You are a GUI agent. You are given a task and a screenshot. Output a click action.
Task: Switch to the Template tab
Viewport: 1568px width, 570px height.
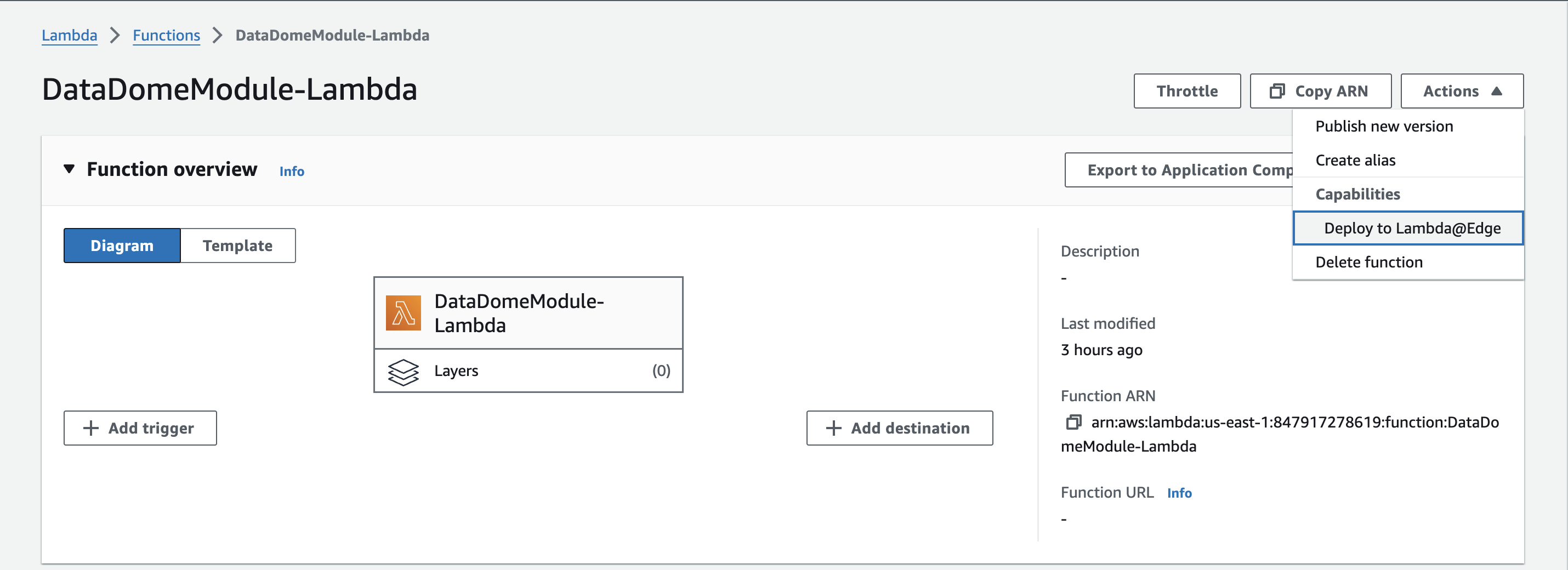pos(237,246)
